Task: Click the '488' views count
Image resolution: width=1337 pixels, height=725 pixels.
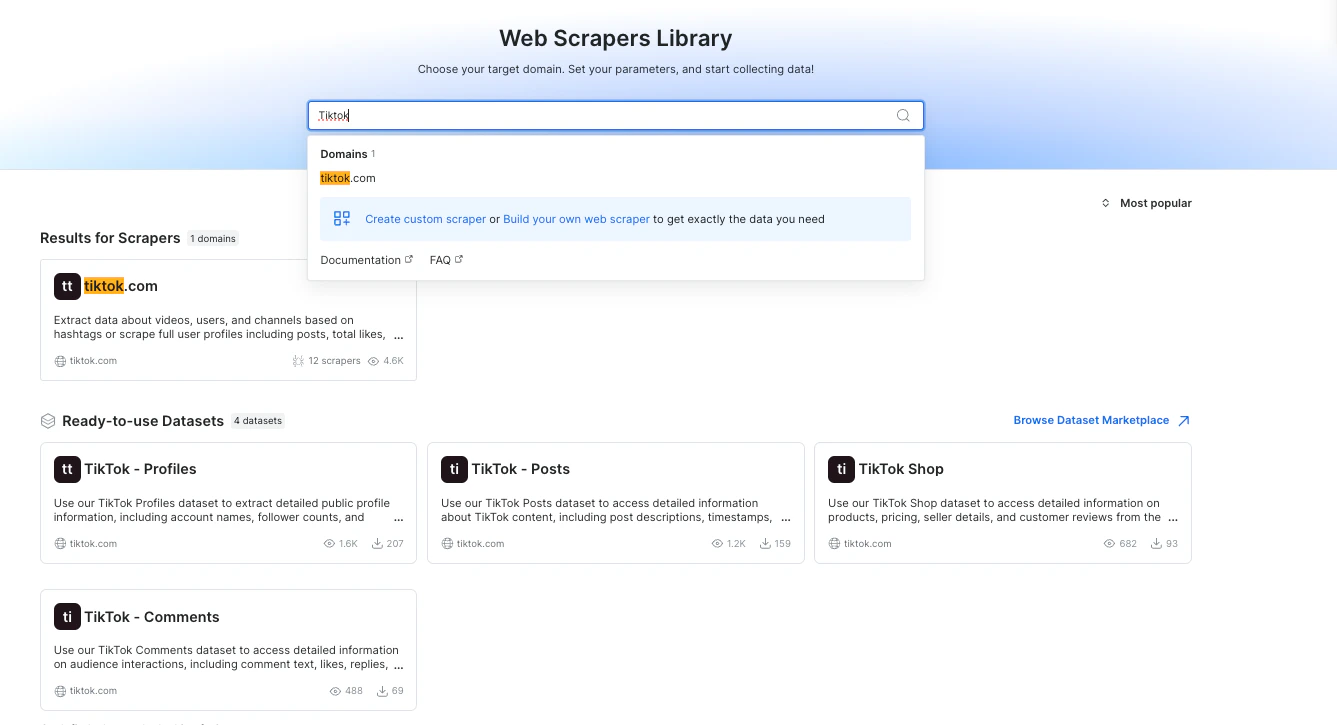Action: 354,691
